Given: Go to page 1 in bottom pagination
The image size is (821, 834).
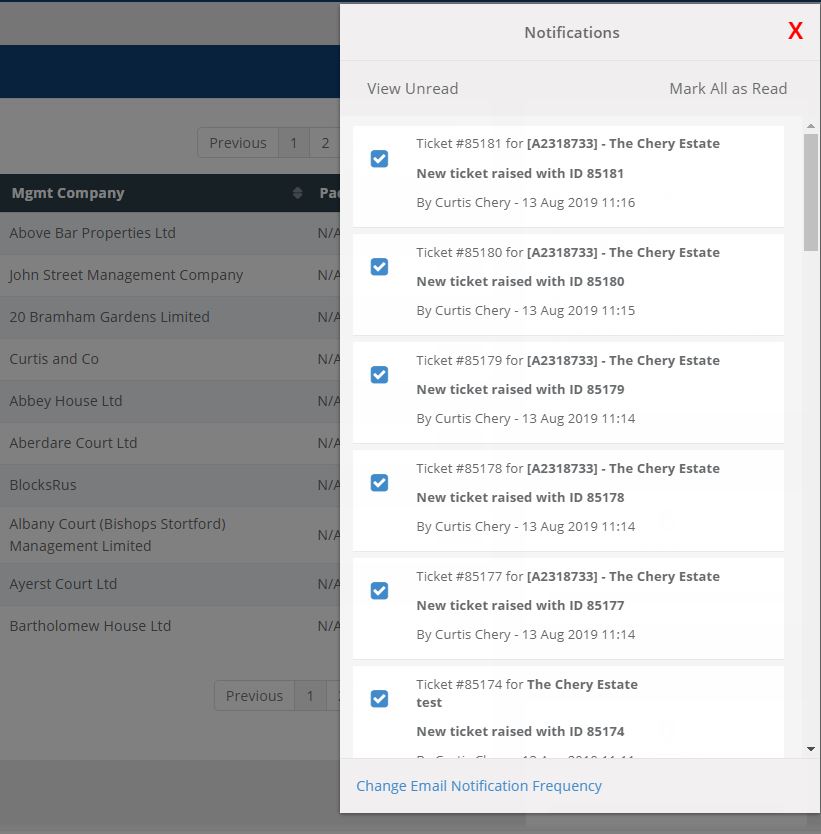Looking at the screenshot, I should tap(310, 696).
